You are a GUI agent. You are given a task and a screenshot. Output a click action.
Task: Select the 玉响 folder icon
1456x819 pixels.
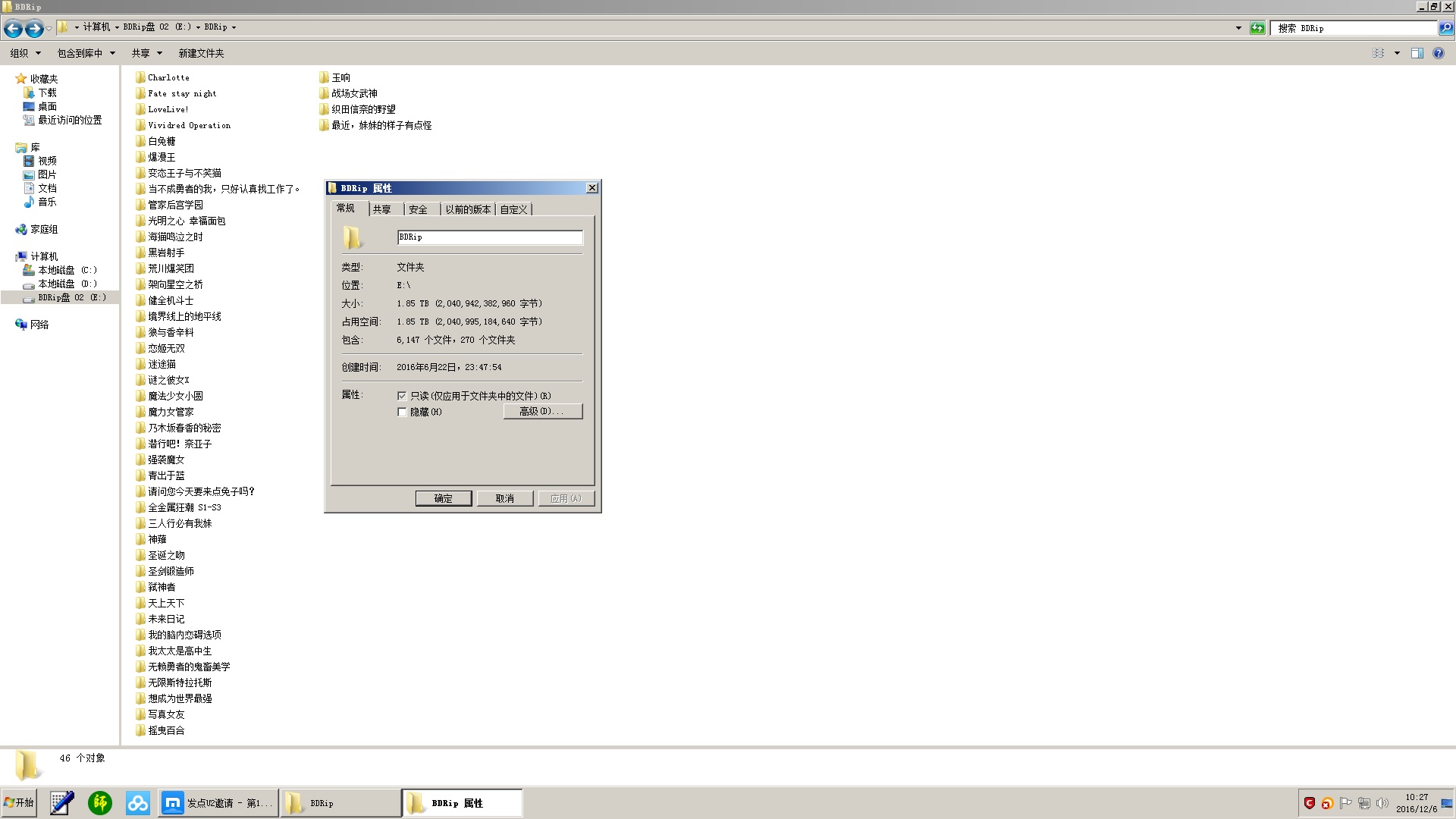coord(324,77)
